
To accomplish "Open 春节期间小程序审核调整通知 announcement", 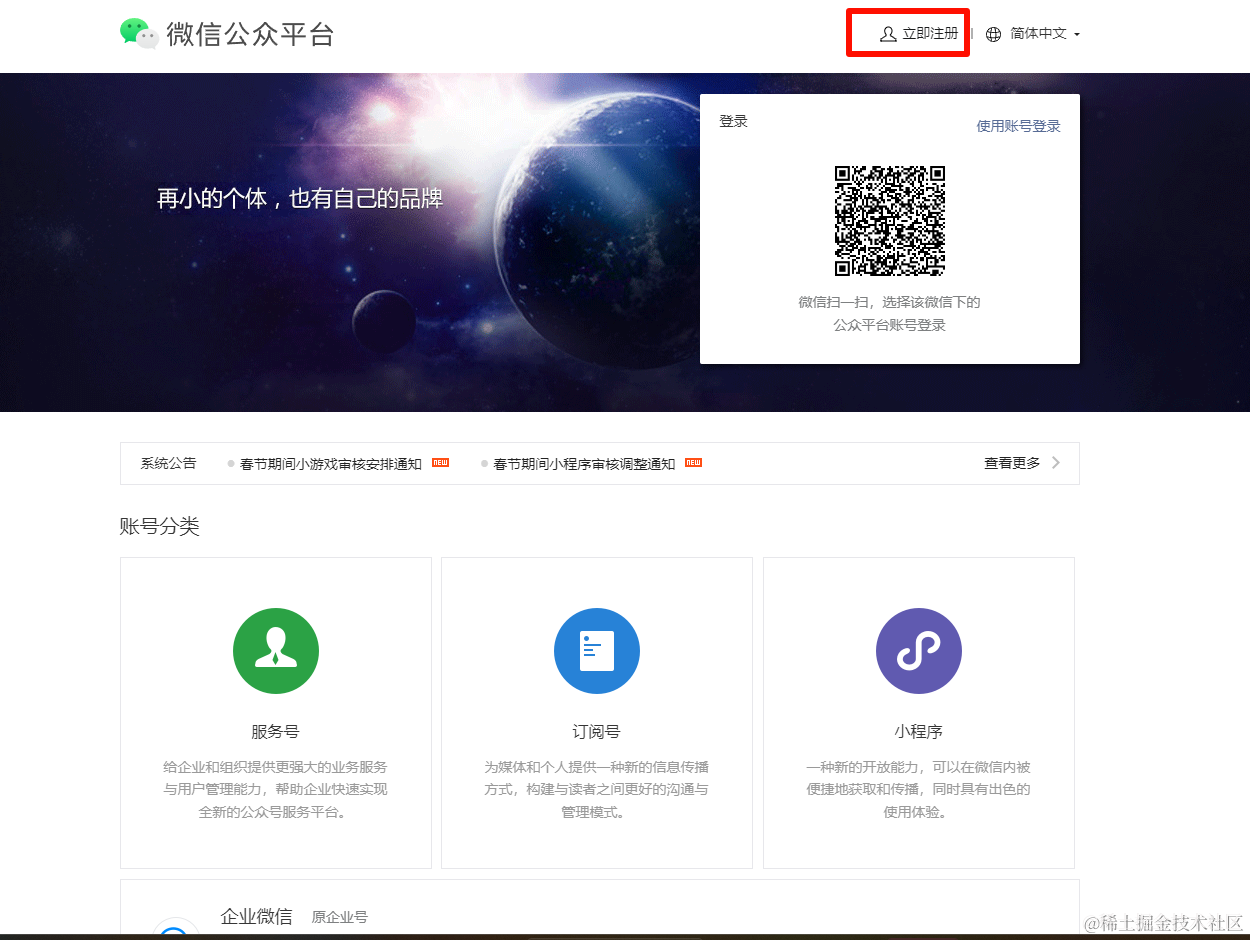I will tap(584, 464).
